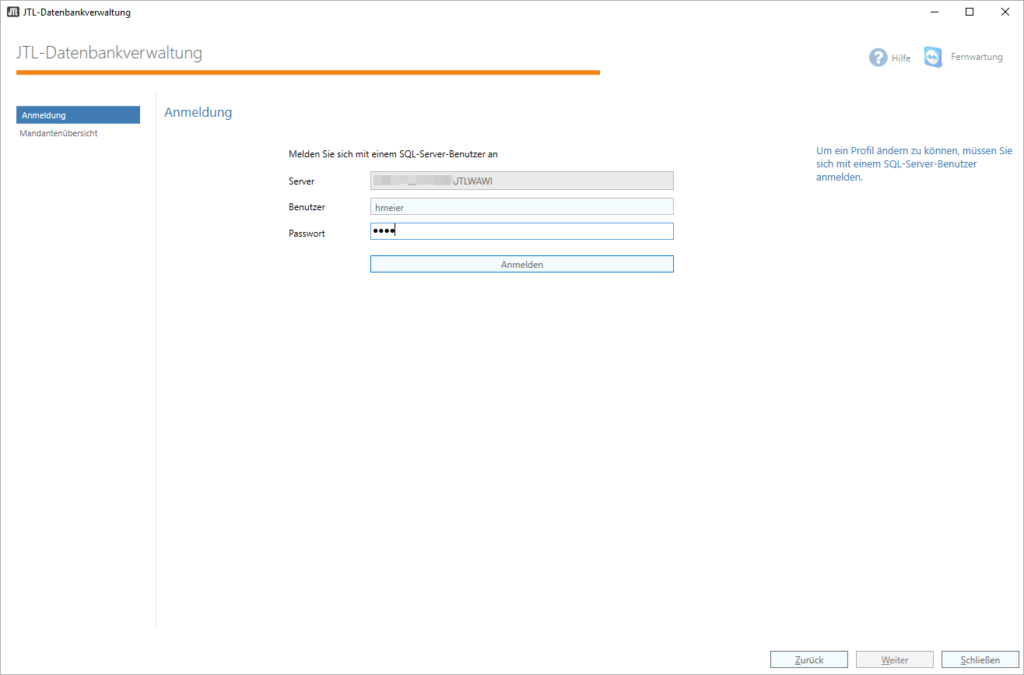This screenshot has width=1024, height=675.
Task: Open Fernwartung via the TeamViewer icon
Action: 933,57
